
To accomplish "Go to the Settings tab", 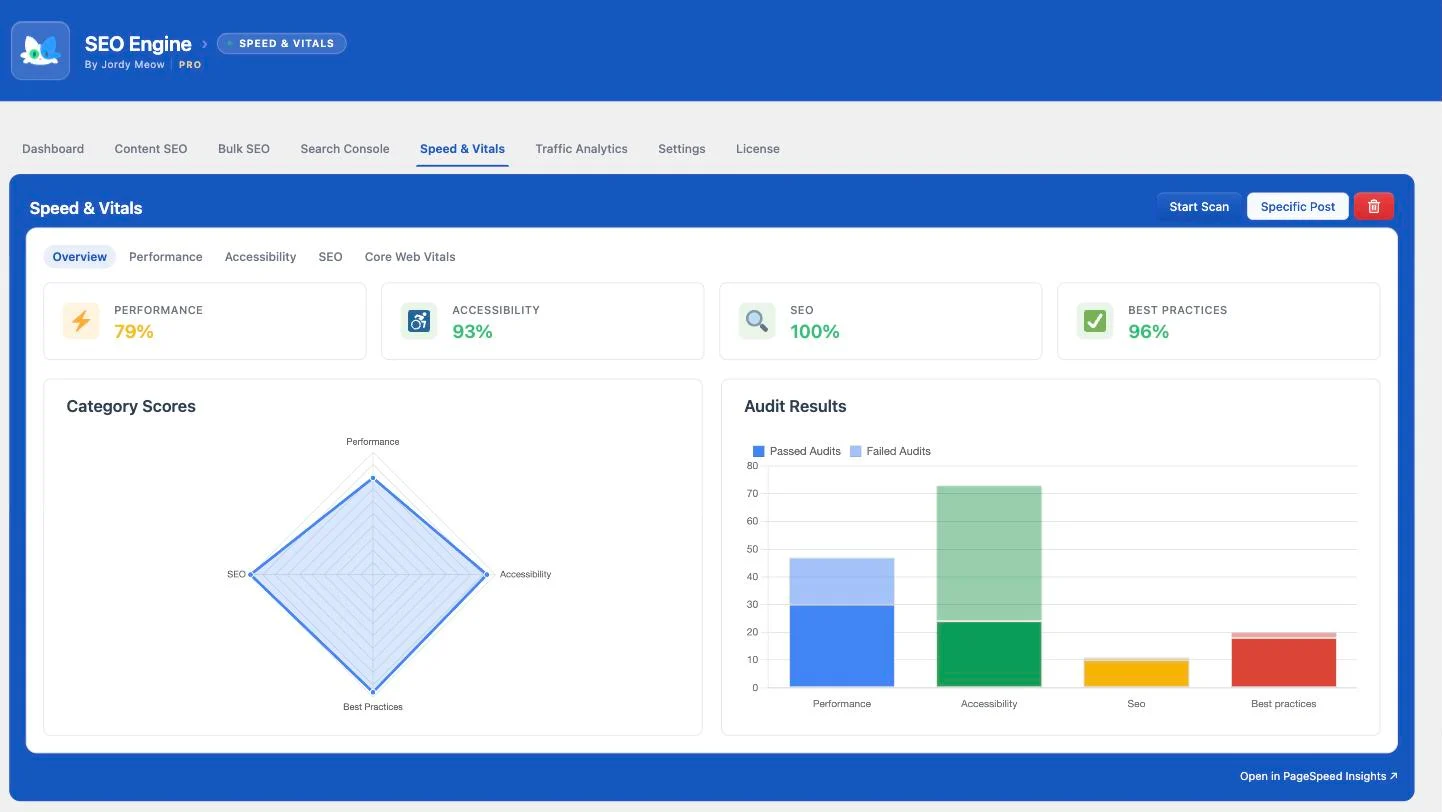I will click(682, 149).
